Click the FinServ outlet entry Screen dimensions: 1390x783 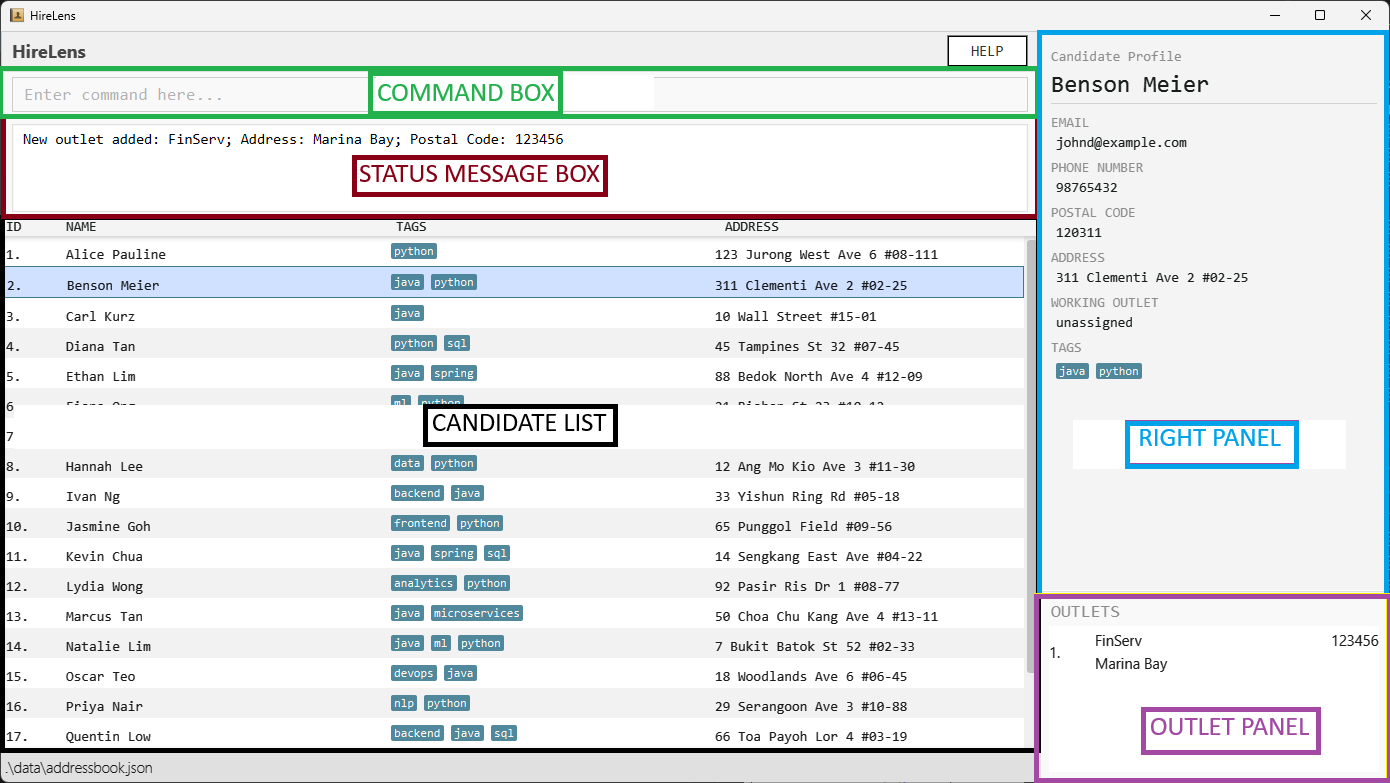[1213, 652]
